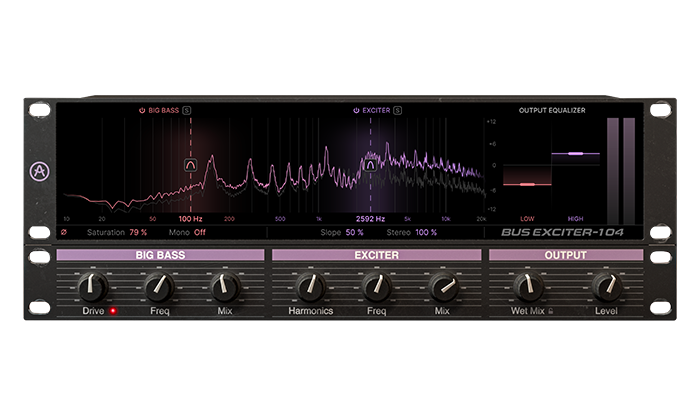
Task: Select the Big Bass frequency handle
Action: 191,165
